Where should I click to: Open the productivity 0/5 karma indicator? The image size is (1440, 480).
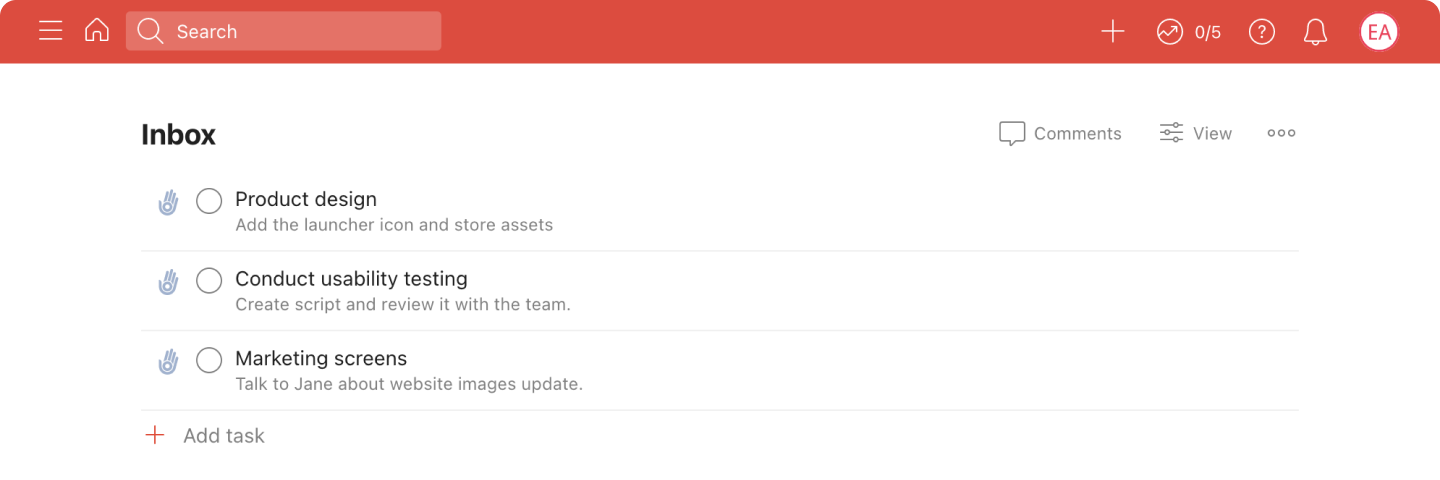point(1189,32)
